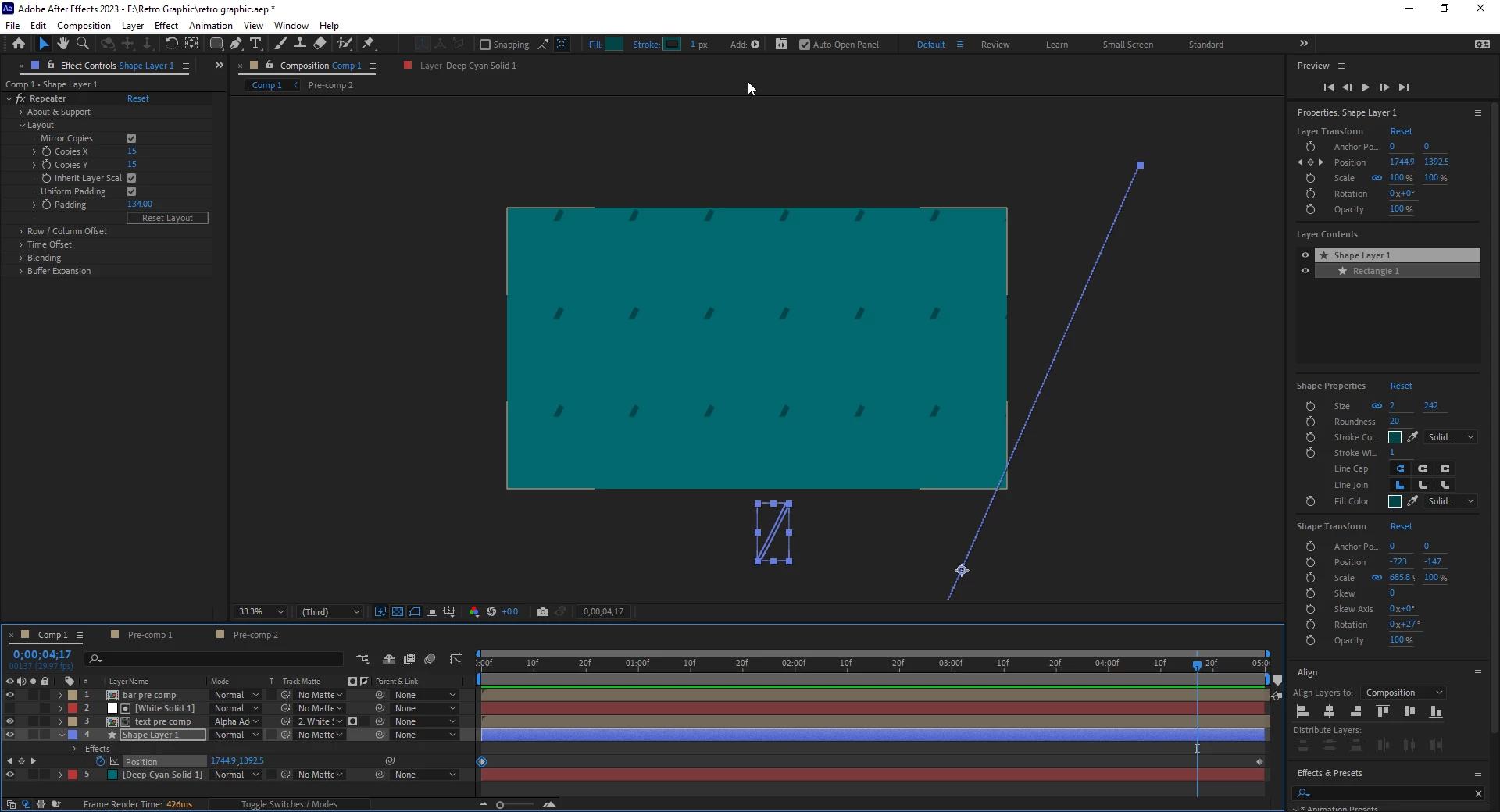Open the Effect menu
This screenshot has height=812, width=1500.
click(x=166, y=26)
